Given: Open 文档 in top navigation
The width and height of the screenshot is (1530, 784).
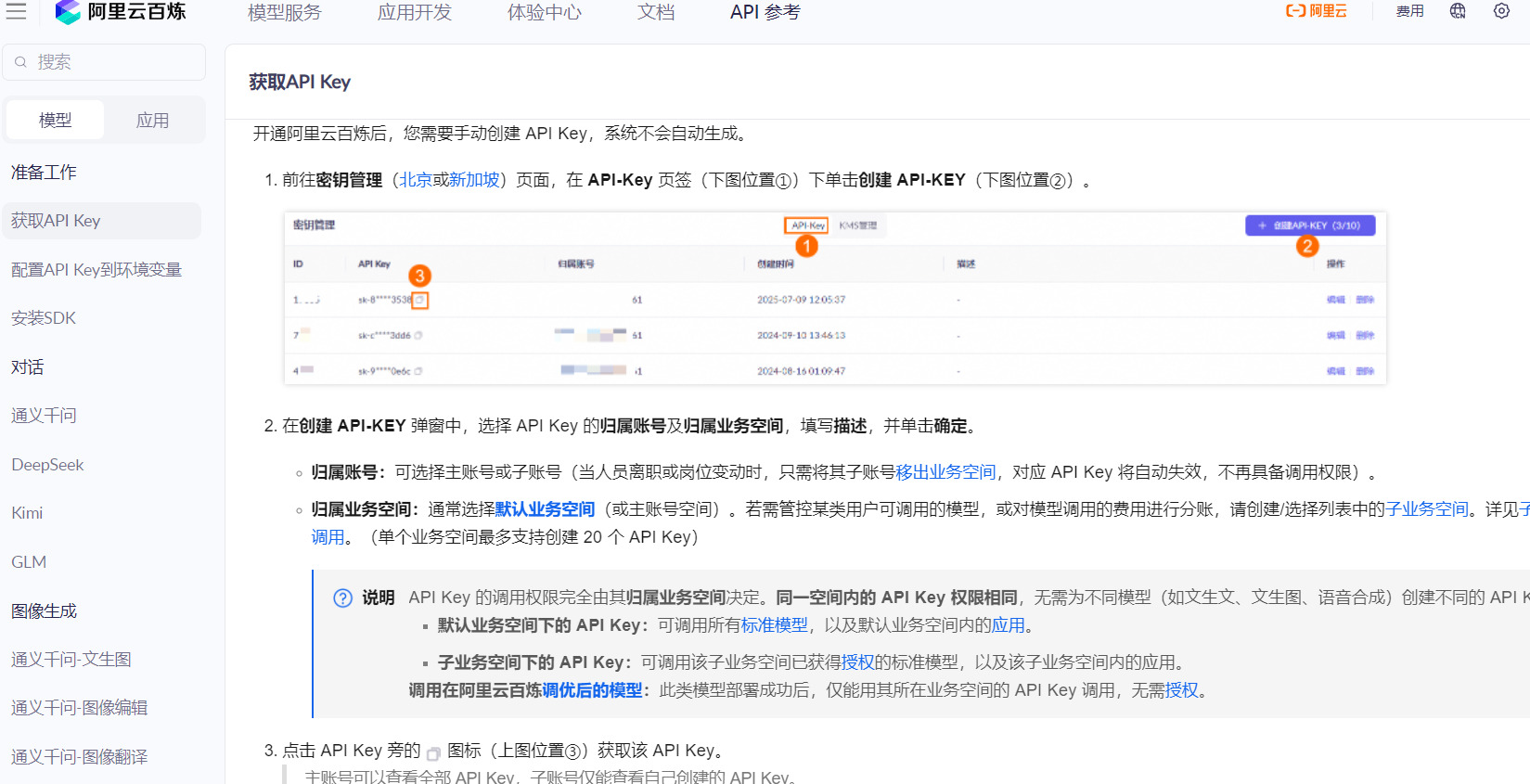Looking at the screenshot, I should 656,12.
